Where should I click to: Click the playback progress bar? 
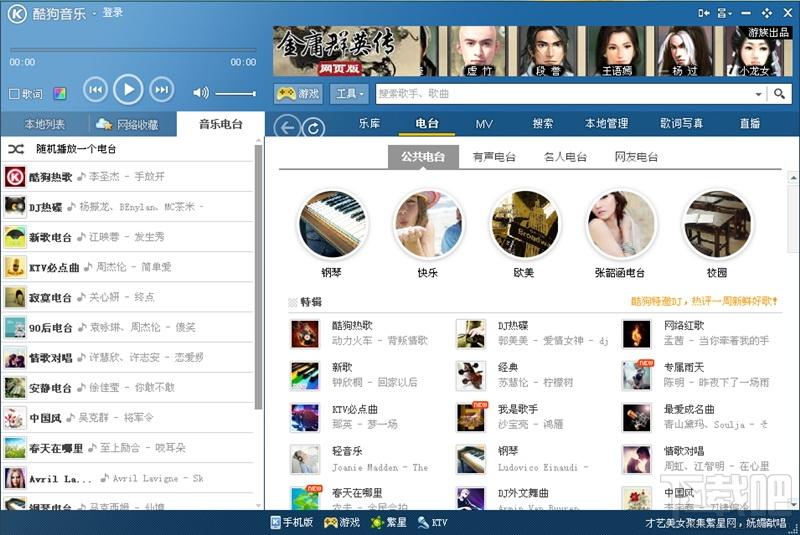point(133,50)
